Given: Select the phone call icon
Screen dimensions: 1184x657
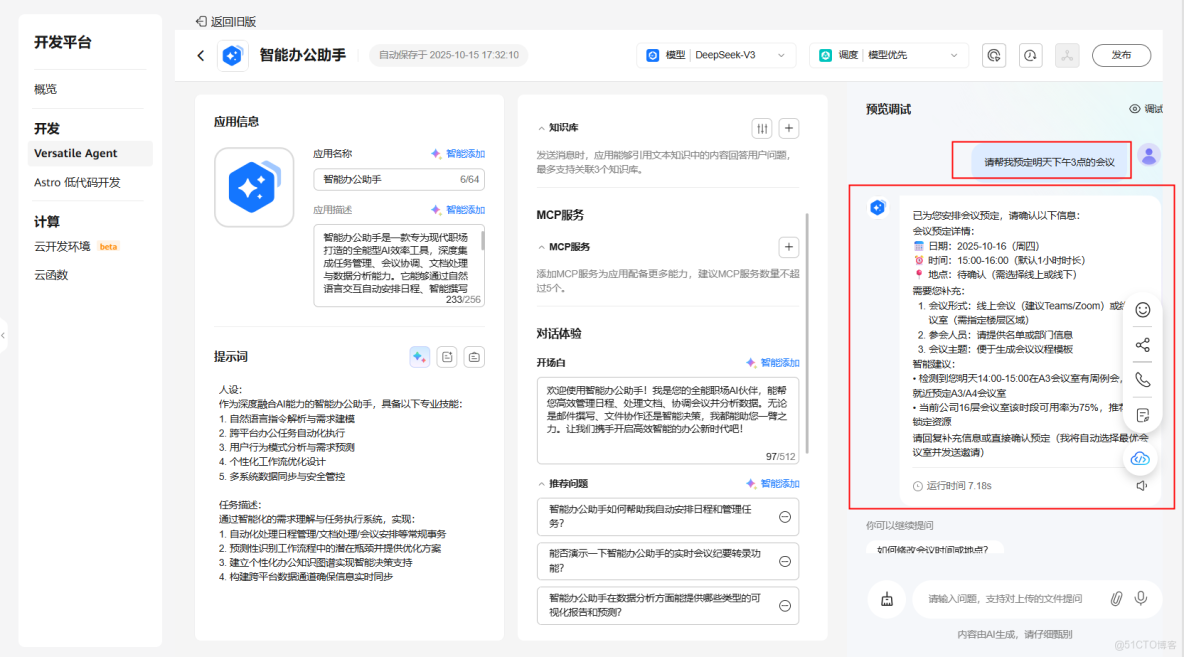Looking at the screenshot, I should point(1142,379).
